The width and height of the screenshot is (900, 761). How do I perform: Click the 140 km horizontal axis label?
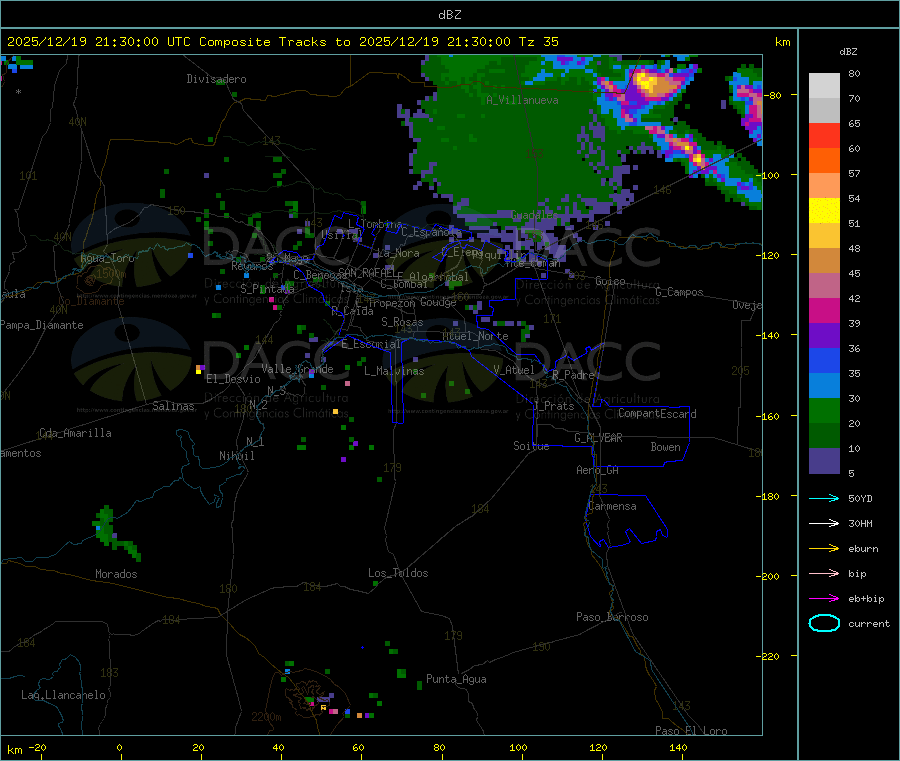(678, 747)
